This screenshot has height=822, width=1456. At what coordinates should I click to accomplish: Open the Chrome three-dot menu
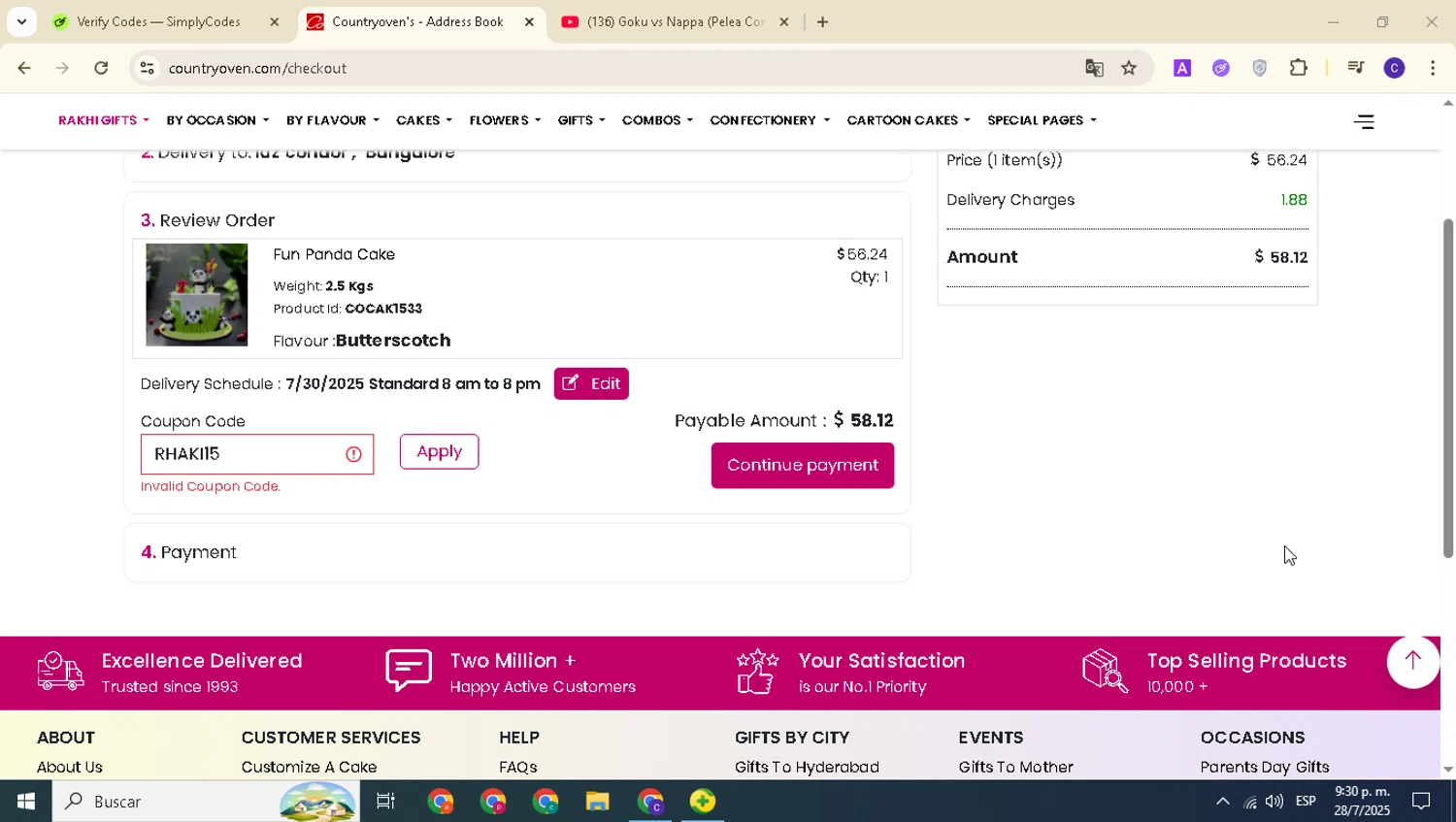click(x=1433, y=68)
